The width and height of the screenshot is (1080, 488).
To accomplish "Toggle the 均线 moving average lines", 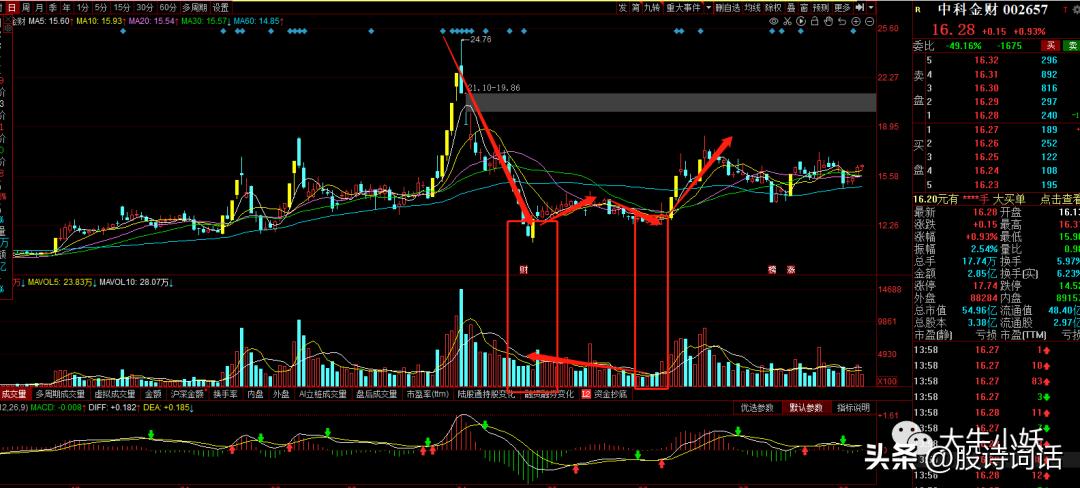I will click(x=753, y=8).
